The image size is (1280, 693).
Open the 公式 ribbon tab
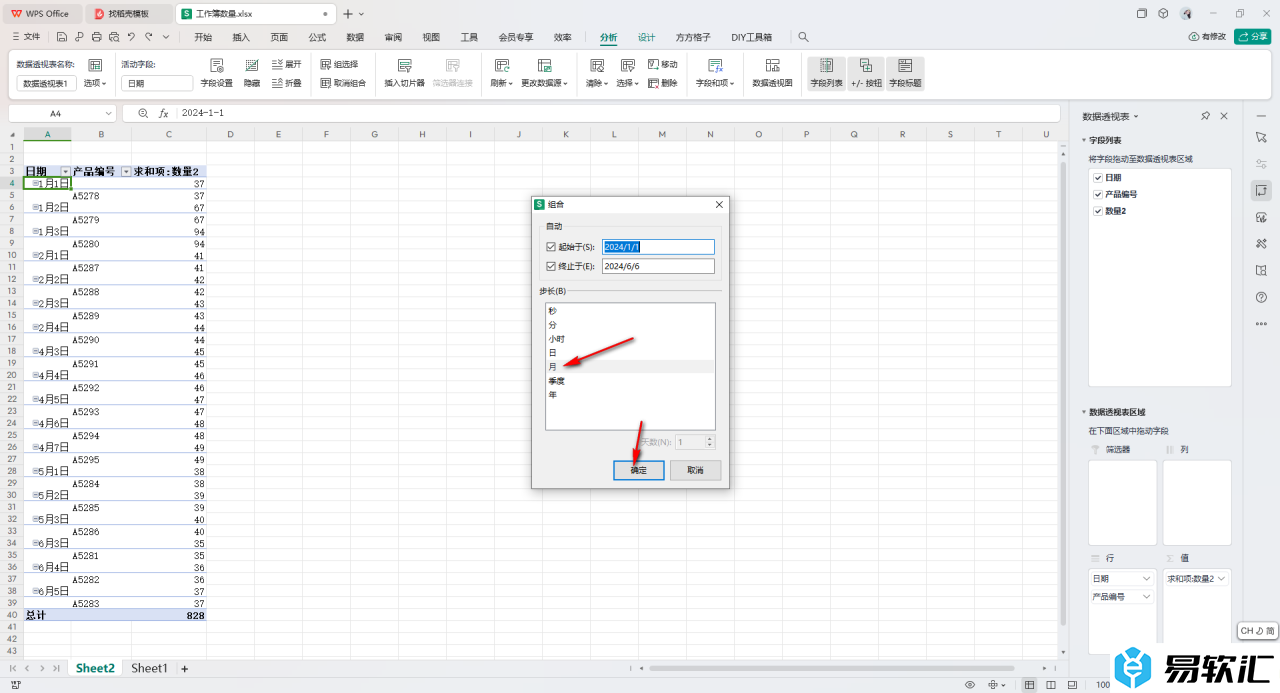pos(317,37)
